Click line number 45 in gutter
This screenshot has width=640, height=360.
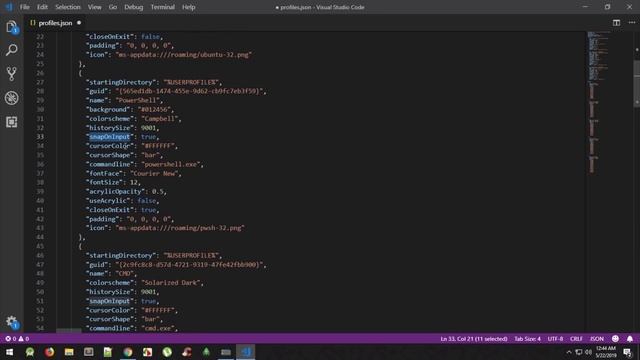pyautogui.click(x=40, y=246)
